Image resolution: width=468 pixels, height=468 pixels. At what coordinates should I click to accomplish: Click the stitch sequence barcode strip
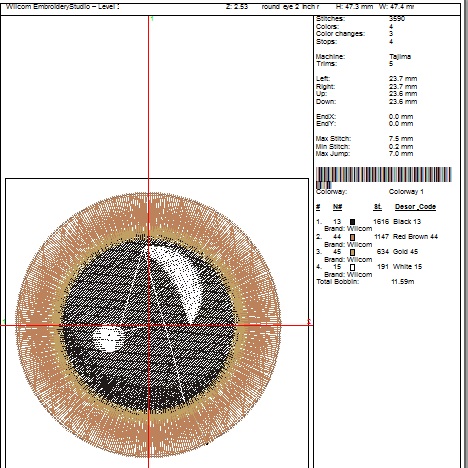coord(384,175)
